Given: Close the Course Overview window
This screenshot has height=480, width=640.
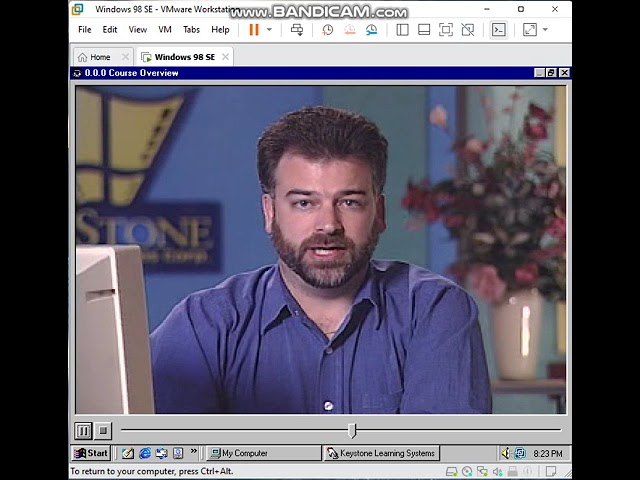Looking at the screenshot, I should [564, 73].
